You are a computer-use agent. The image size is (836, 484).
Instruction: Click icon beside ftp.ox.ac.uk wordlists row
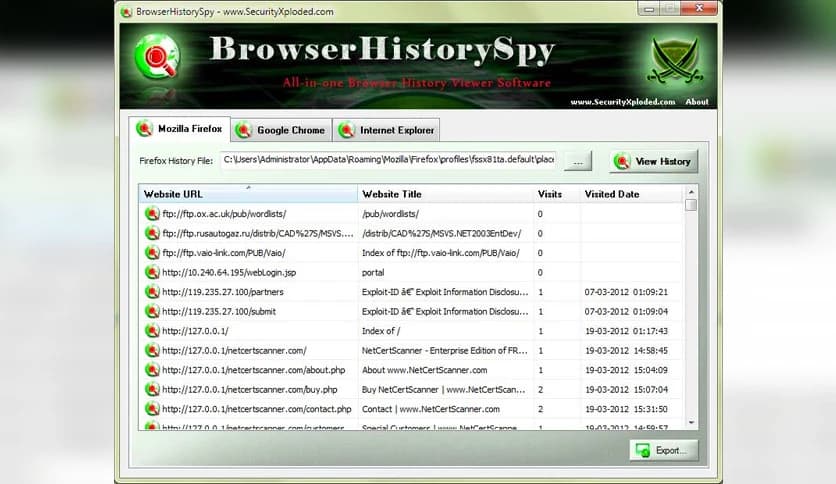click(152, 214)
